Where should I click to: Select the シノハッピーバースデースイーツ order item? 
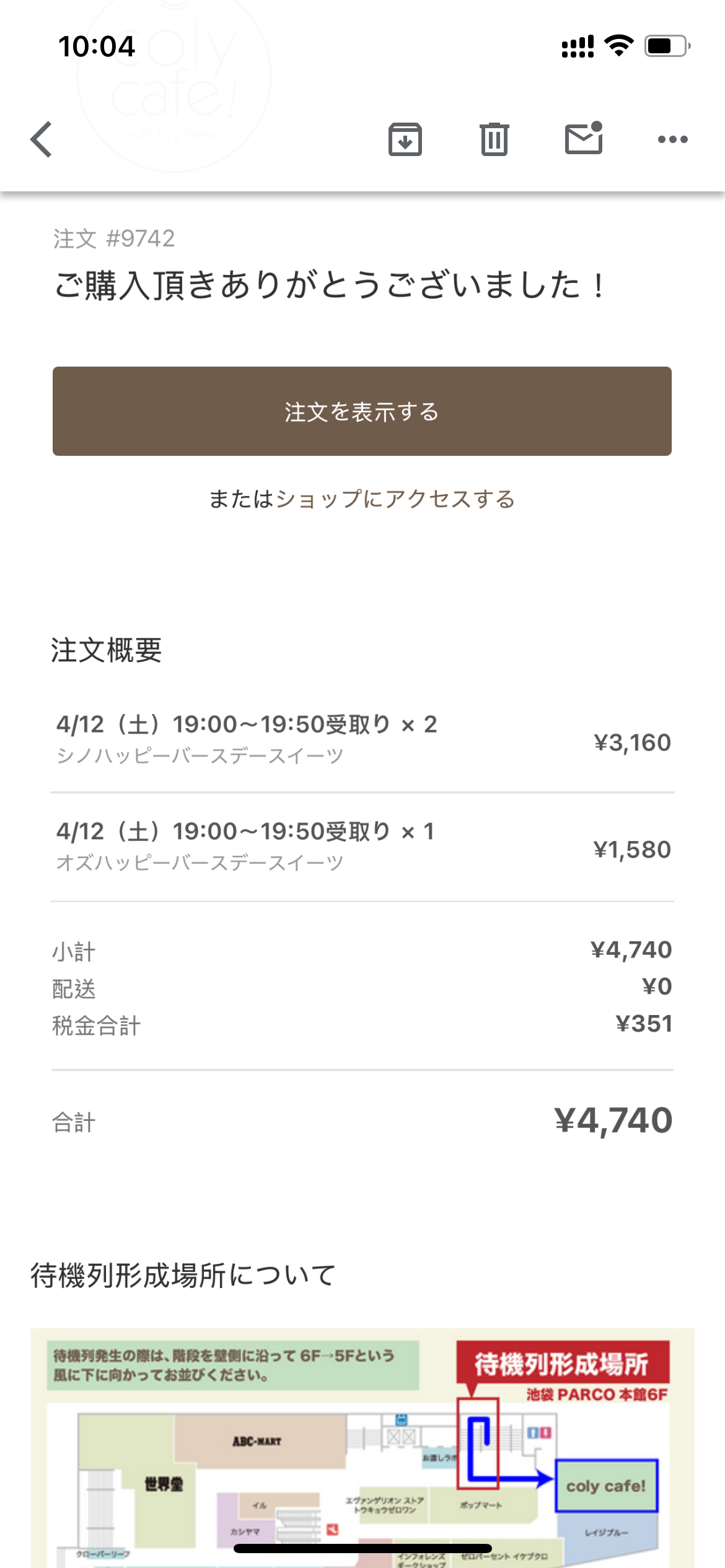pos(363,740)
